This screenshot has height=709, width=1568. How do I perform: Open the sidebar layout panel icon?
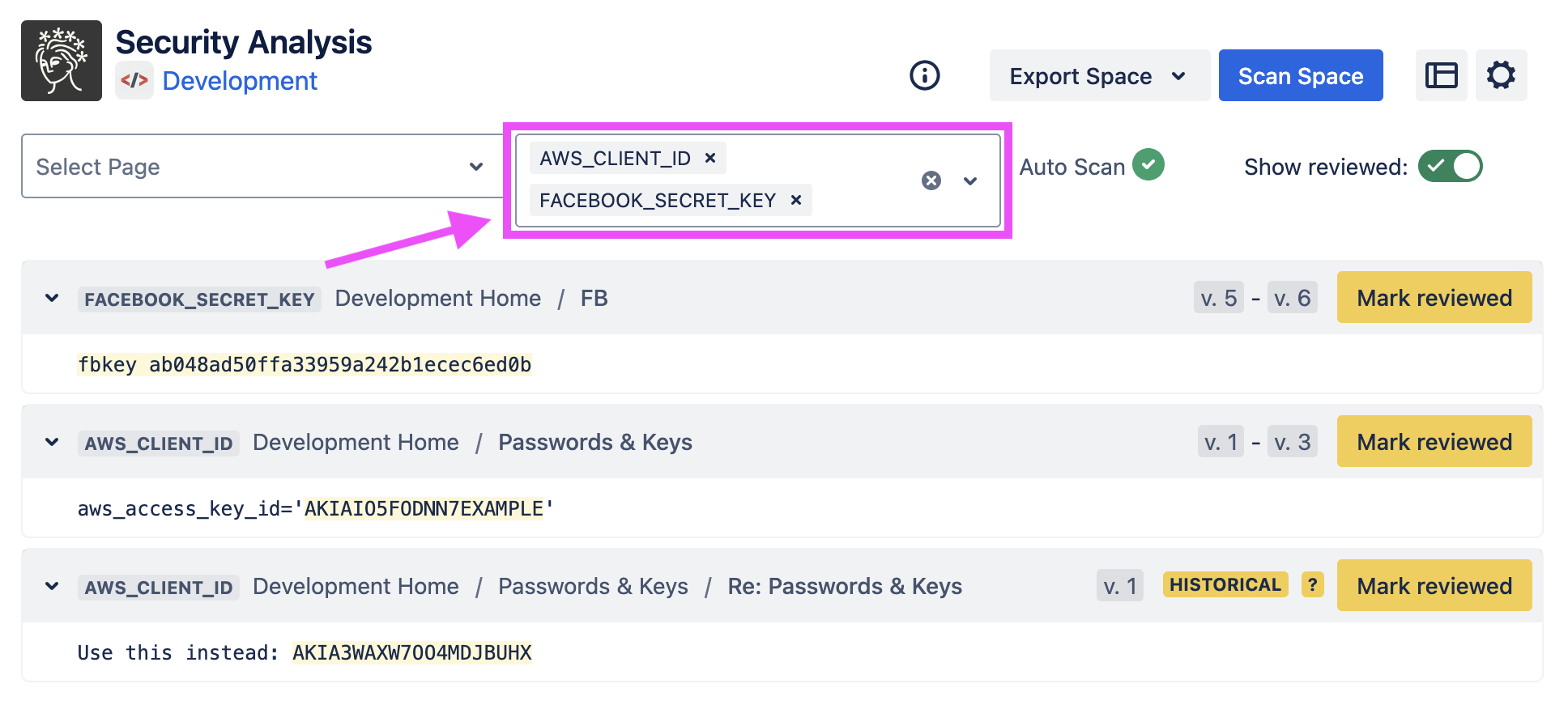pos(1441,75)
